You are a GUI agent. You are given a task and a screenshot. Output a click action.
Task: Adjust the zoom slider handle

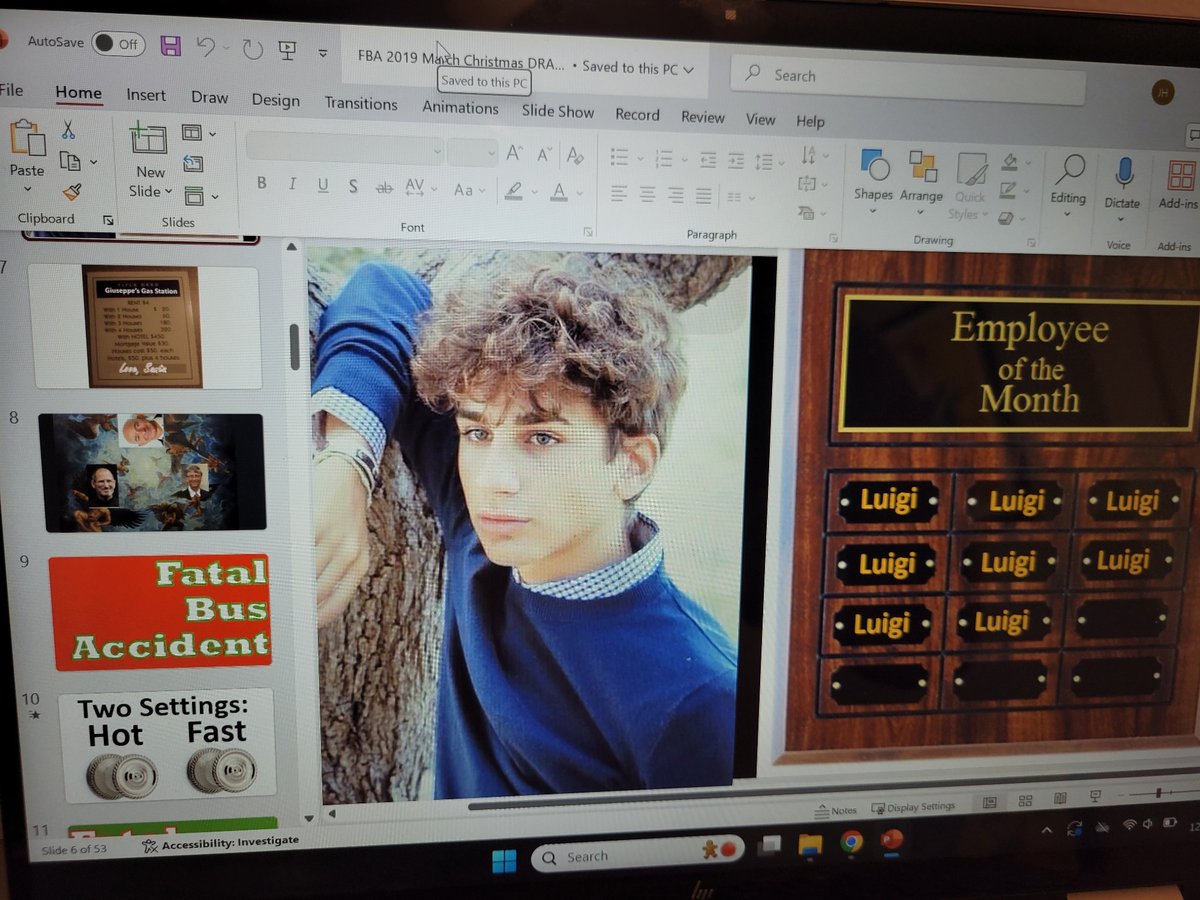click(x=1160, y=793)
